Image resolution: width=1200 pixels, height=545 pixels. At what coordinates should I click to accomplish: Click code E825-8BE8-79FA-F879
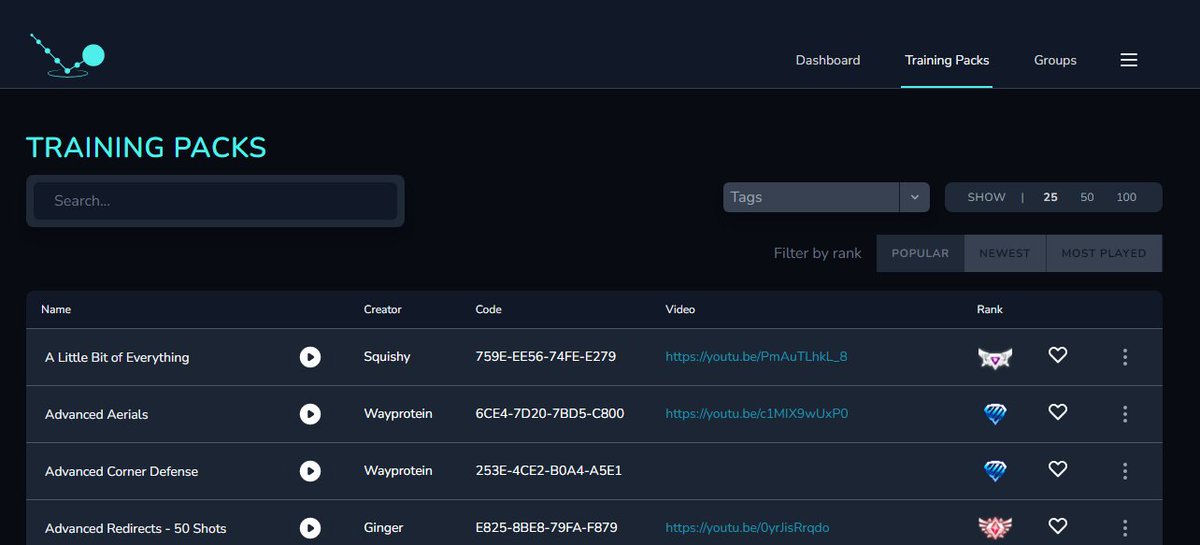tap(547, 528)
